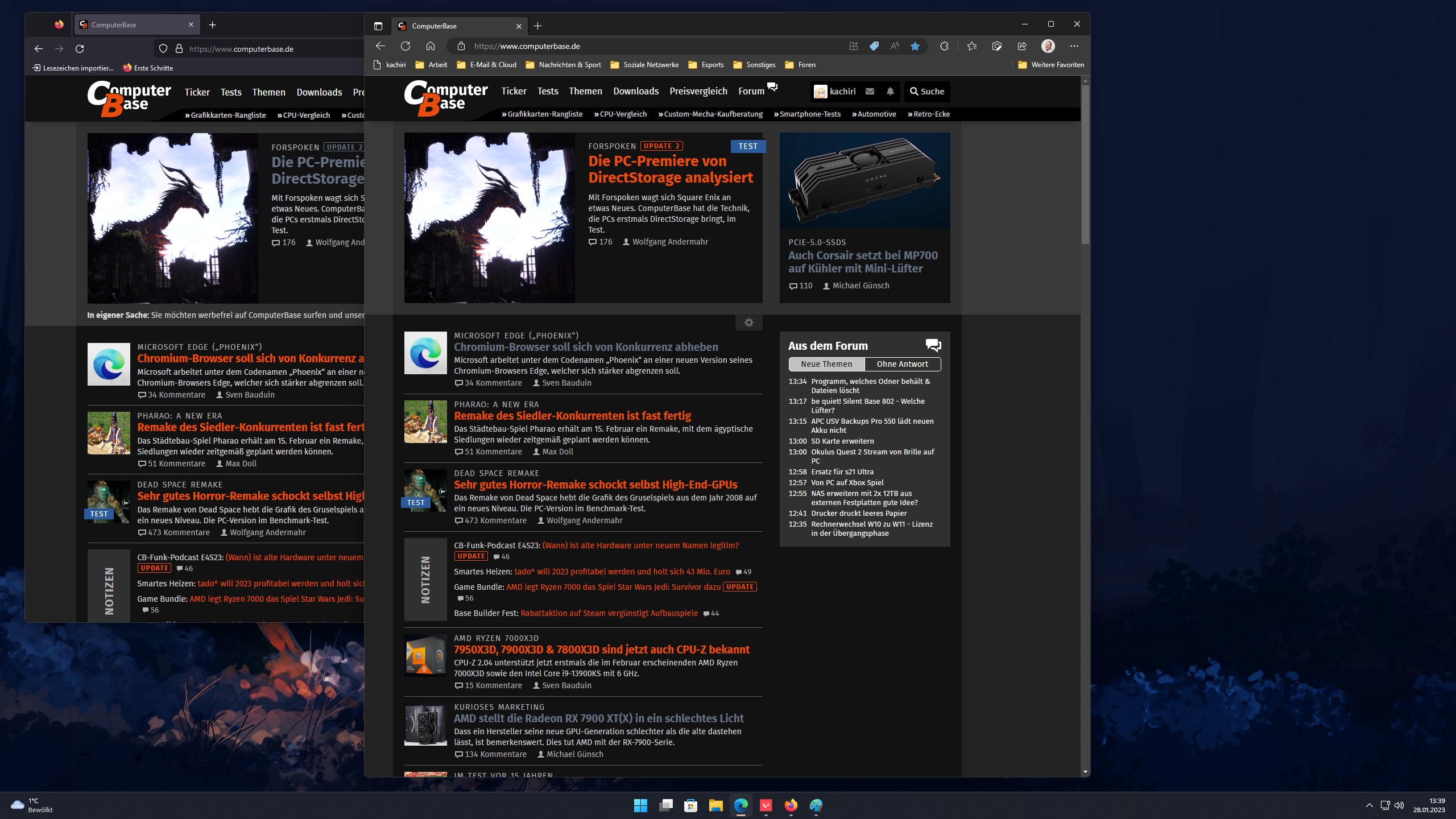Click the Read aloud icon in address bar

(895, 46)
